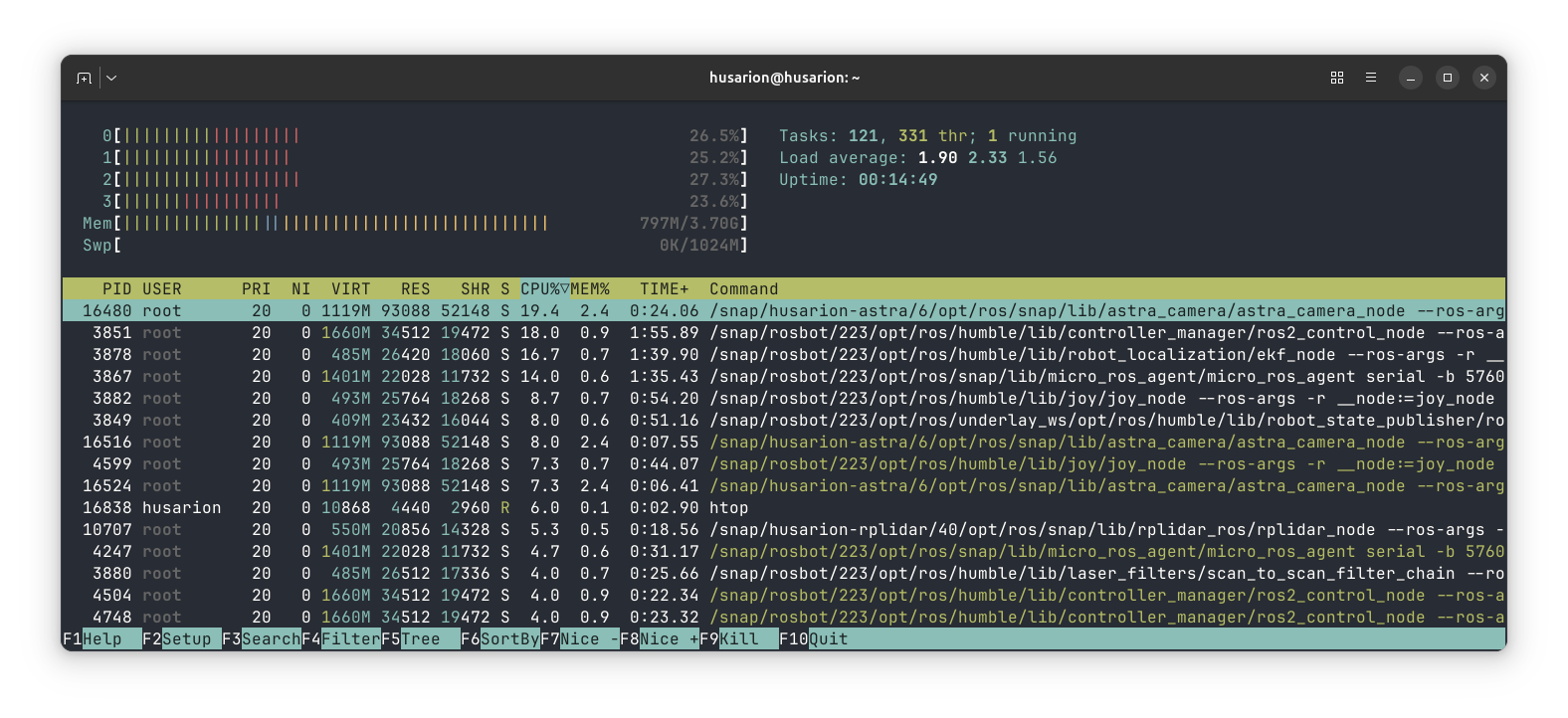Sort by the MEM% column header

[x=590, y=288]
